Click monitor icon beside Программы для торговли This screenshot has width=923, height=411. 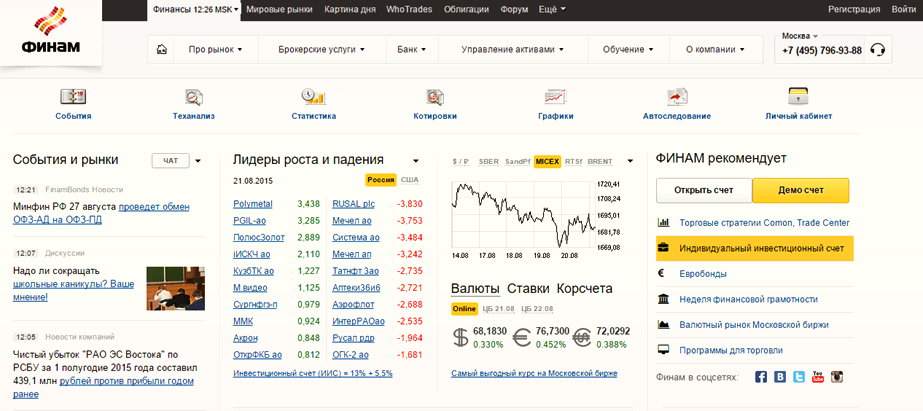tap(663, 350)
